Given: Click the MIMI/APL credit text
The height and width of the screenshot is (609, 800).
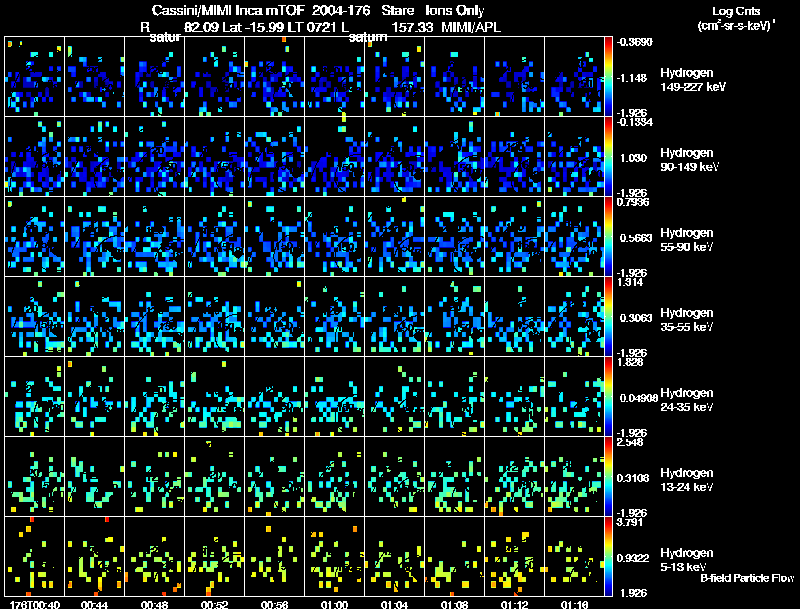Looking at the screenshot, I should (x=471, y=27).
